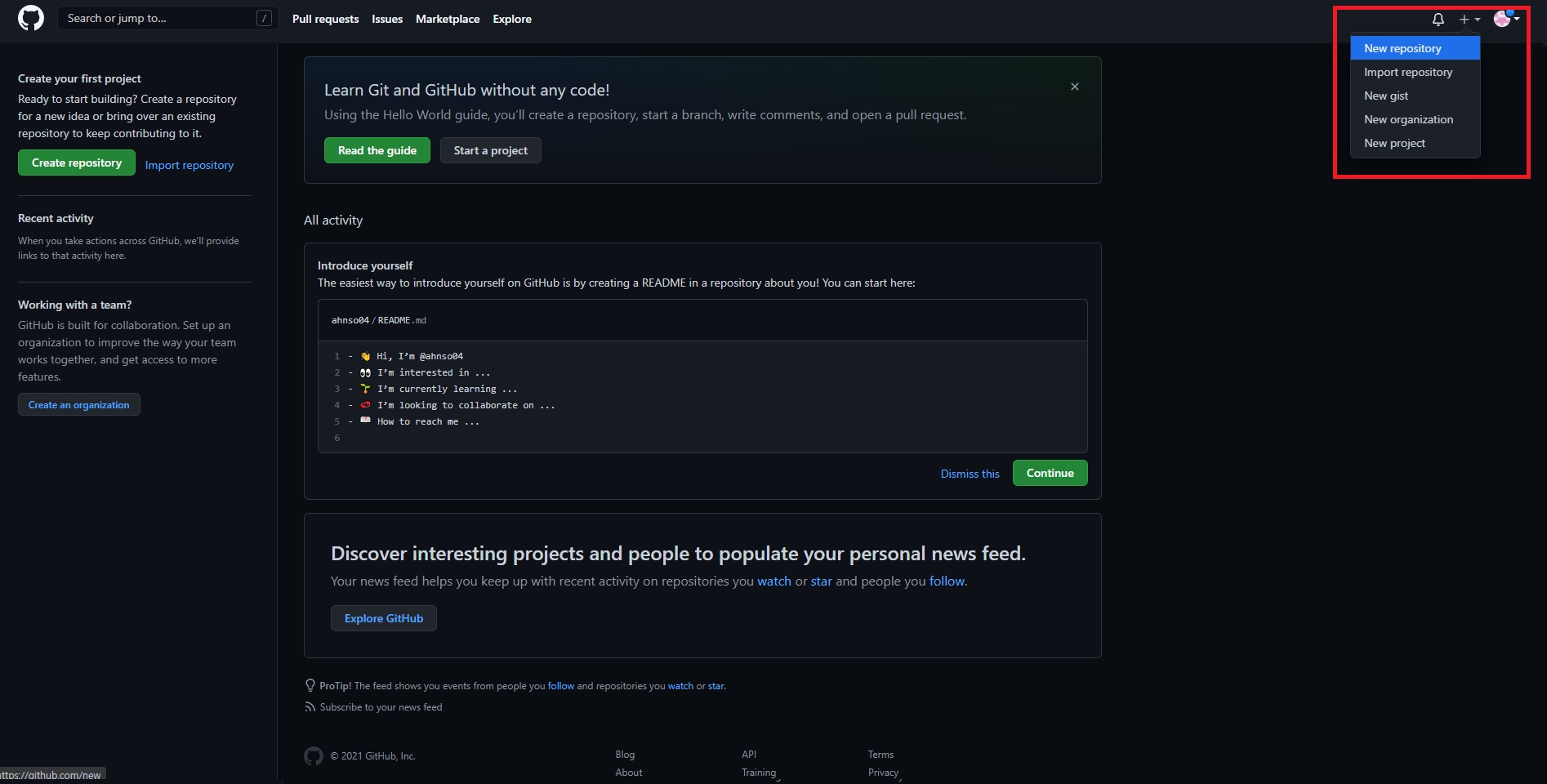Click the follow link in the ProTip
The height and width of the screenshot is (784, 1547).
561,686
